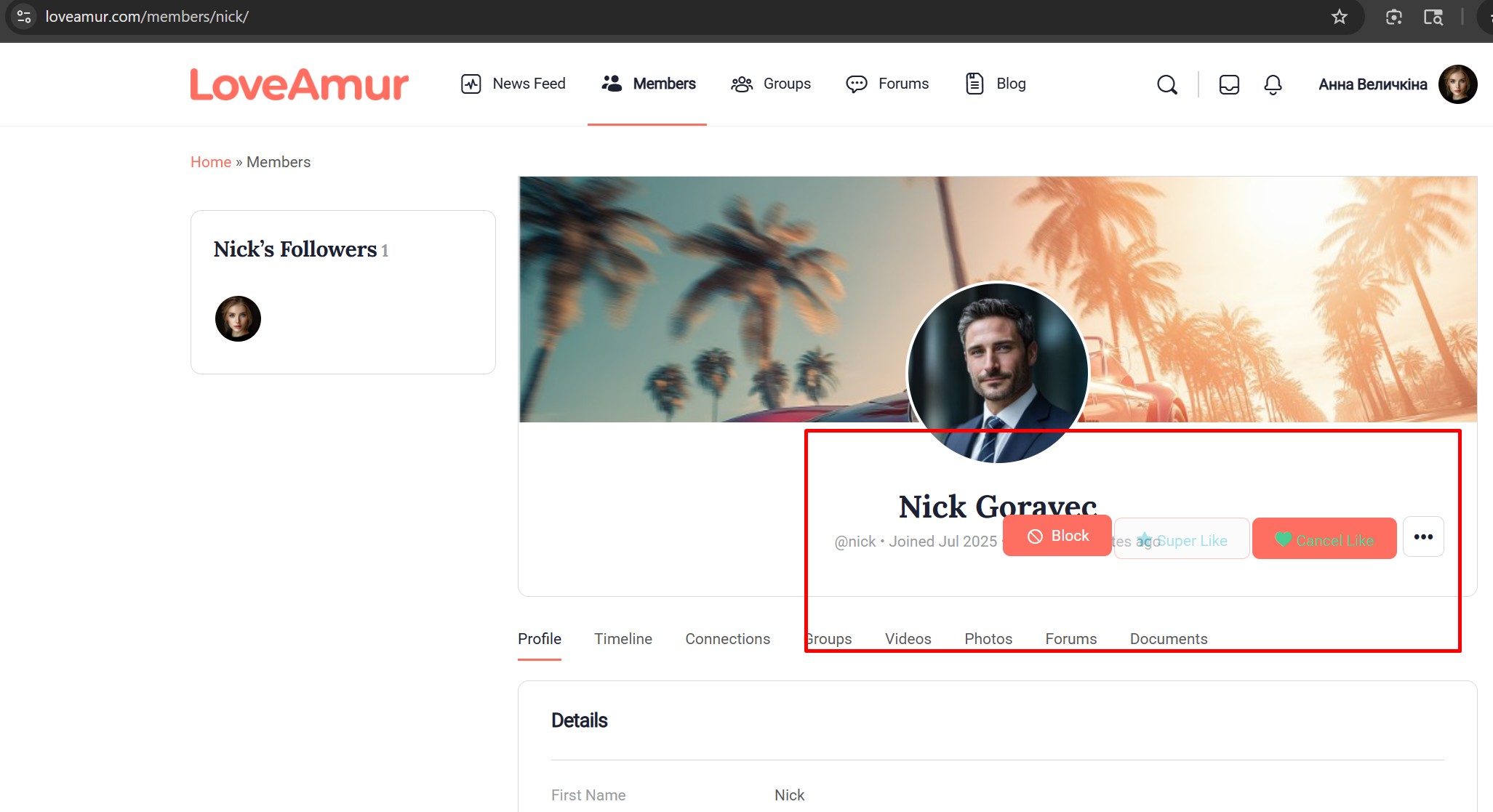Image resolution: width=1493 pixels, height=812 pixels.
Task: Click the Nick Goravec name heading
Action: (x=998, y=506)
